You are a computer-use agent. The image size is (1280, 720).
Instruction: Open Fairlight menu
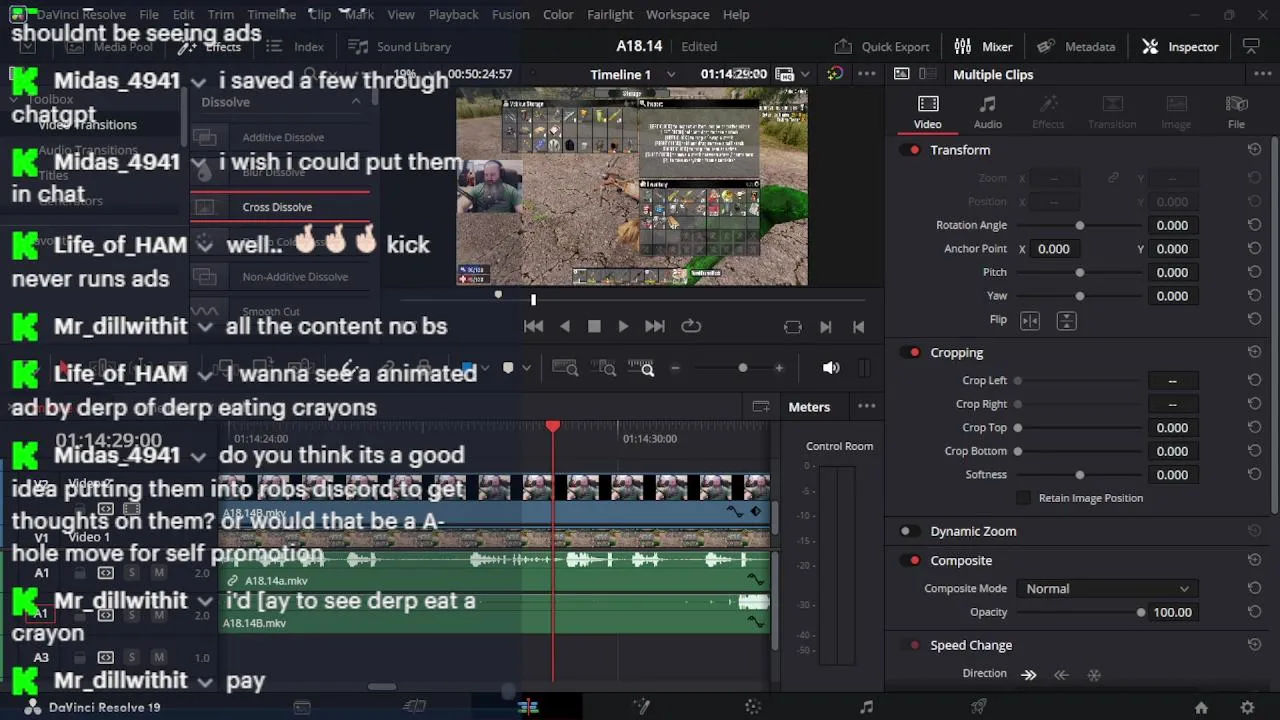pos(610,14)
